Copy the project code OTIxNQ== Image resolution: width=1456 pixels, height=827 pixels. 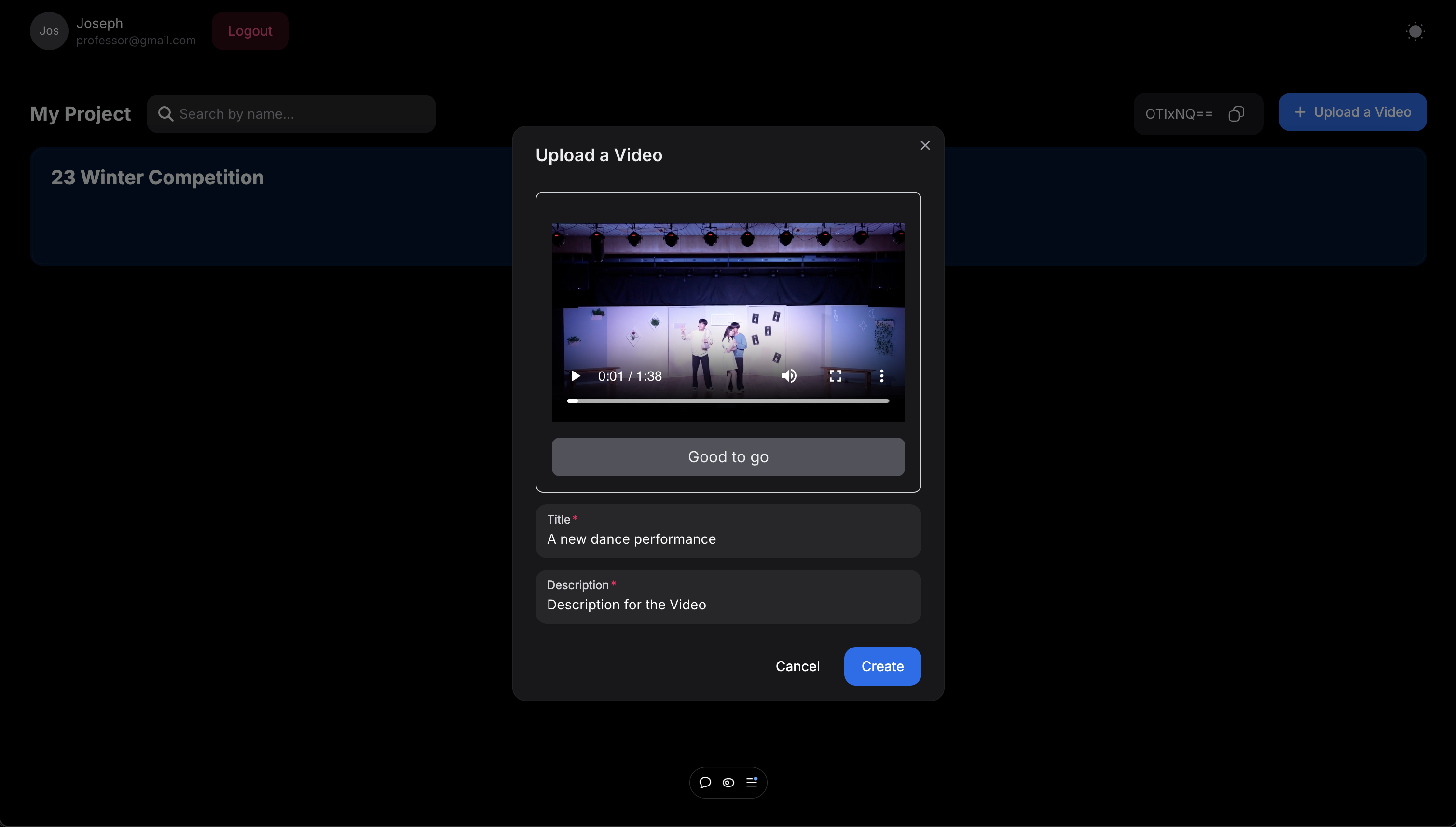tap(1237, 113)
